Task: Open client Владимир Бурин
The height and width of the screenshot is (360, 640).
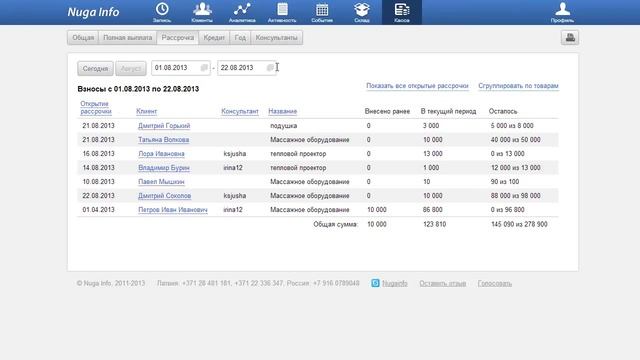Action: pyautogui.click(x=164, y=167)
